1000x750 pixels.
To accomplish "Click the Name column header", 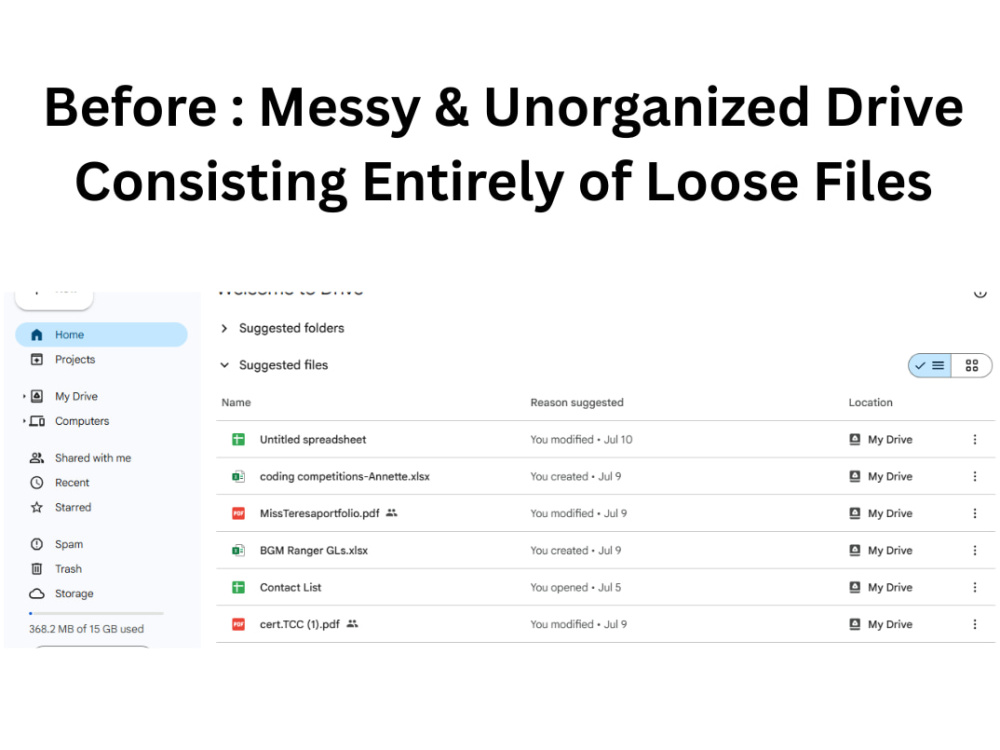I will 236,403.
